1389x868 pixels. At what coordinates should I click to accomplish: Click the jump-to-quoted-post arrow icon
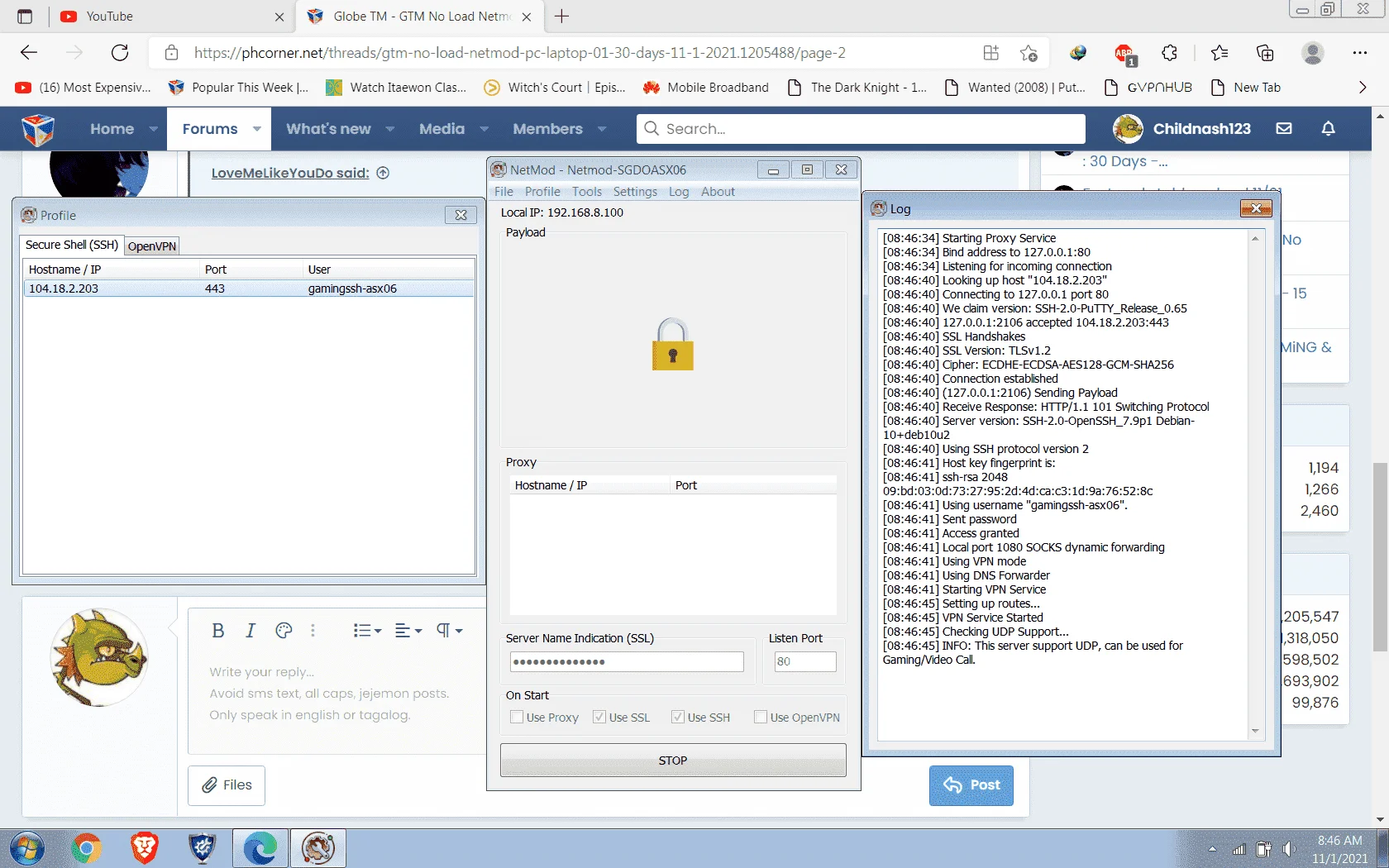click(383, 173)
